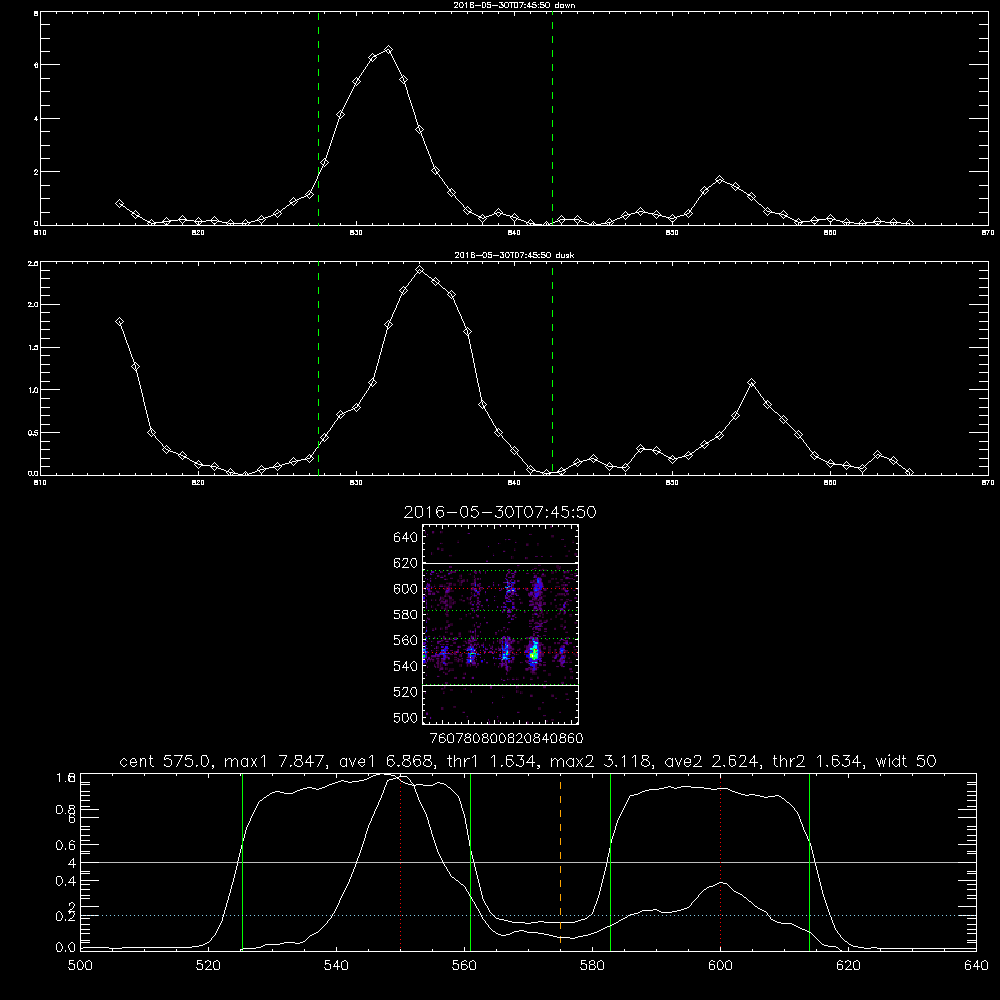Click the brightest green-yellow spot in the spectral image
This screenshot has width=1000, height=1000.
(x=534, y=652)
